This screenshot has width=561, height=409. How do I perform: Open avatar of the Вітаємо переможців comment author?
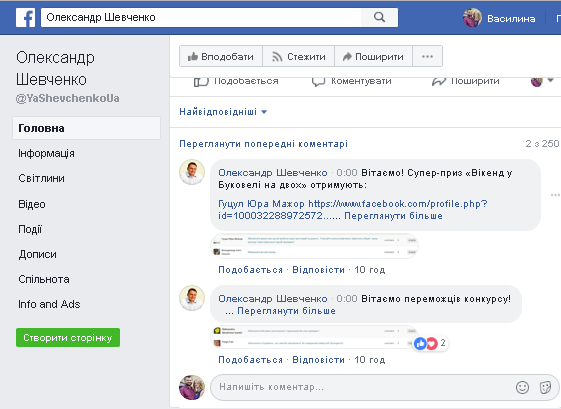click(x=192, y=298)
